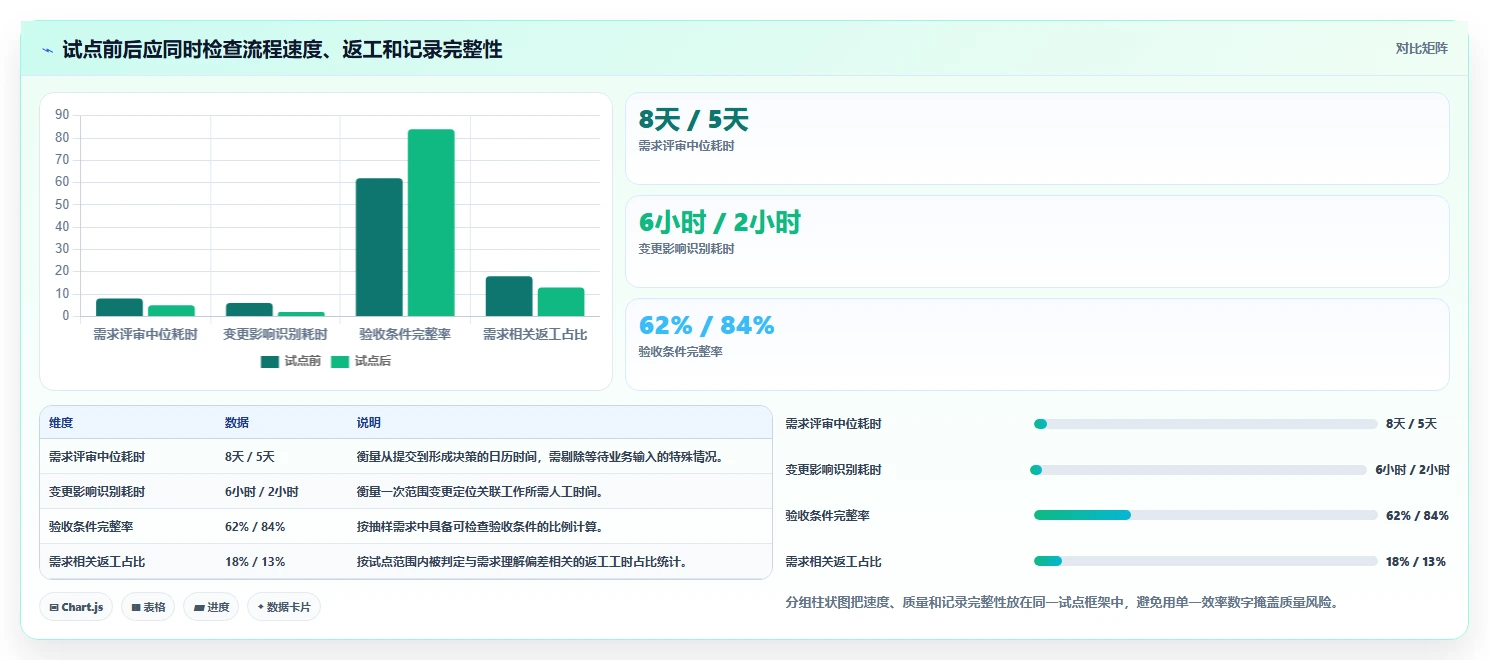Click the 试点前 bar for 需求相关返工占比
Viewport: 1489px width, 660px height.
(x=509, y=297)
